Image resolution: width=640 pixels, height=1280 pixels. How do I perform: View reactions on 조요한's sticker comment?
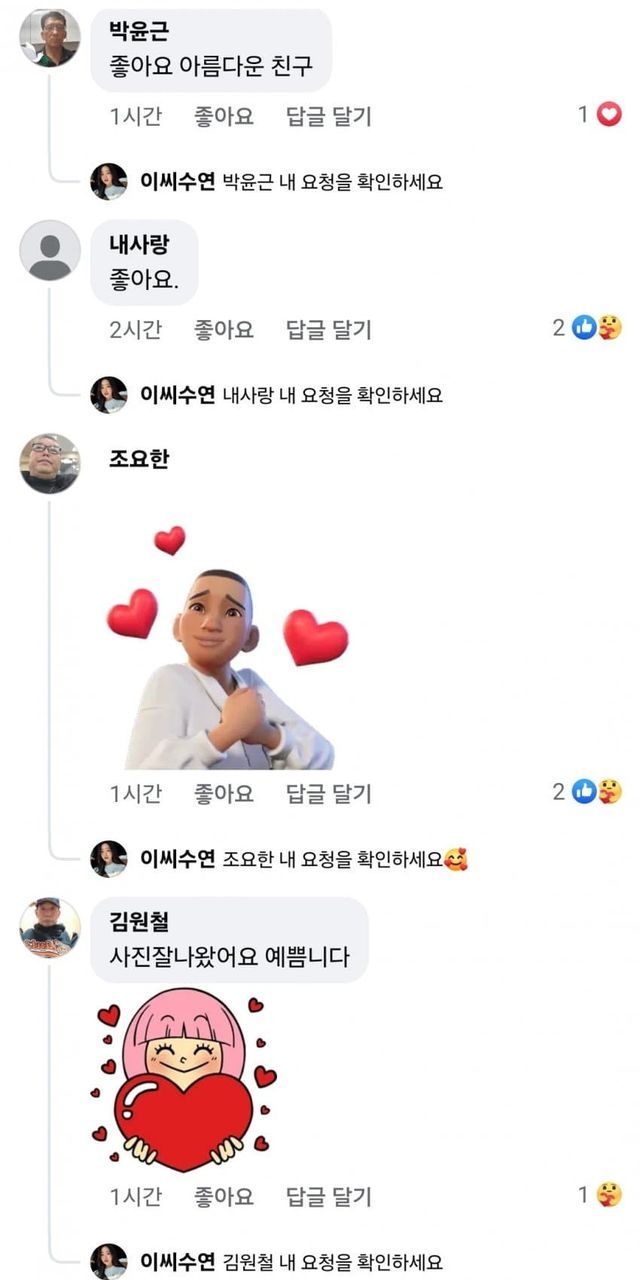coord(597,792)
